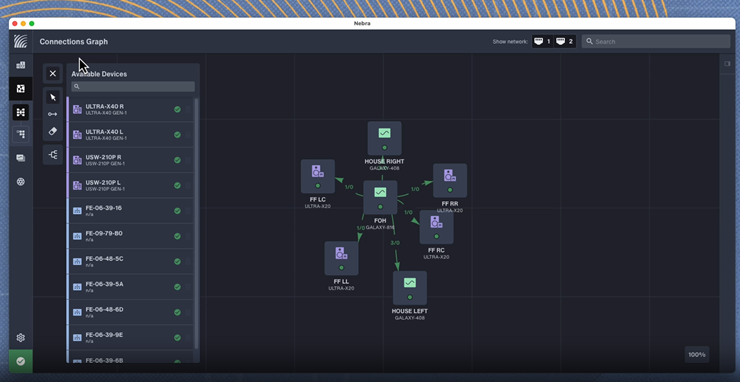Toggle the right side panel icon
This screenshot has width=740, height=382.
pyautogui.click(x=727, y=64)
